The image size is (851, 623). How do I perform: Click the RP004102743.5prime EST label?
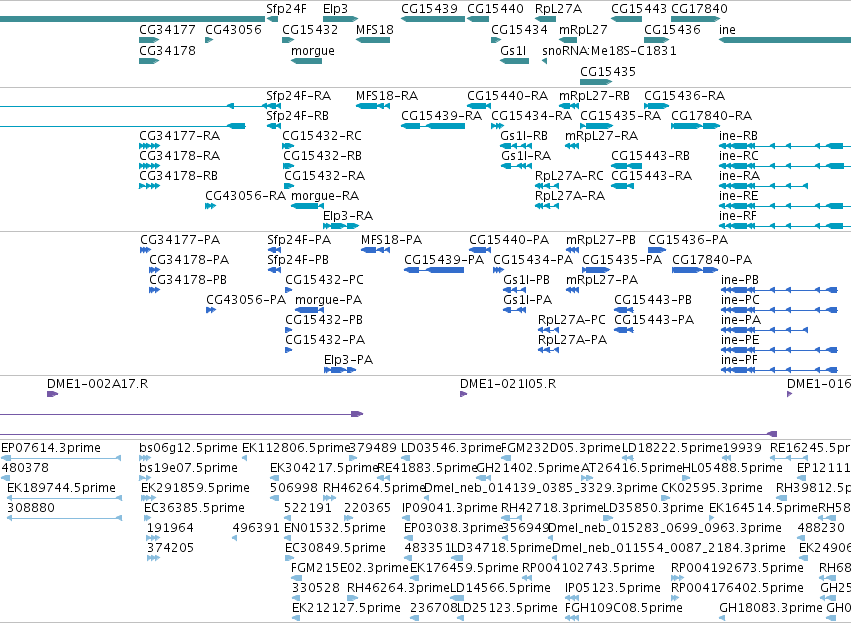[588, 568]
